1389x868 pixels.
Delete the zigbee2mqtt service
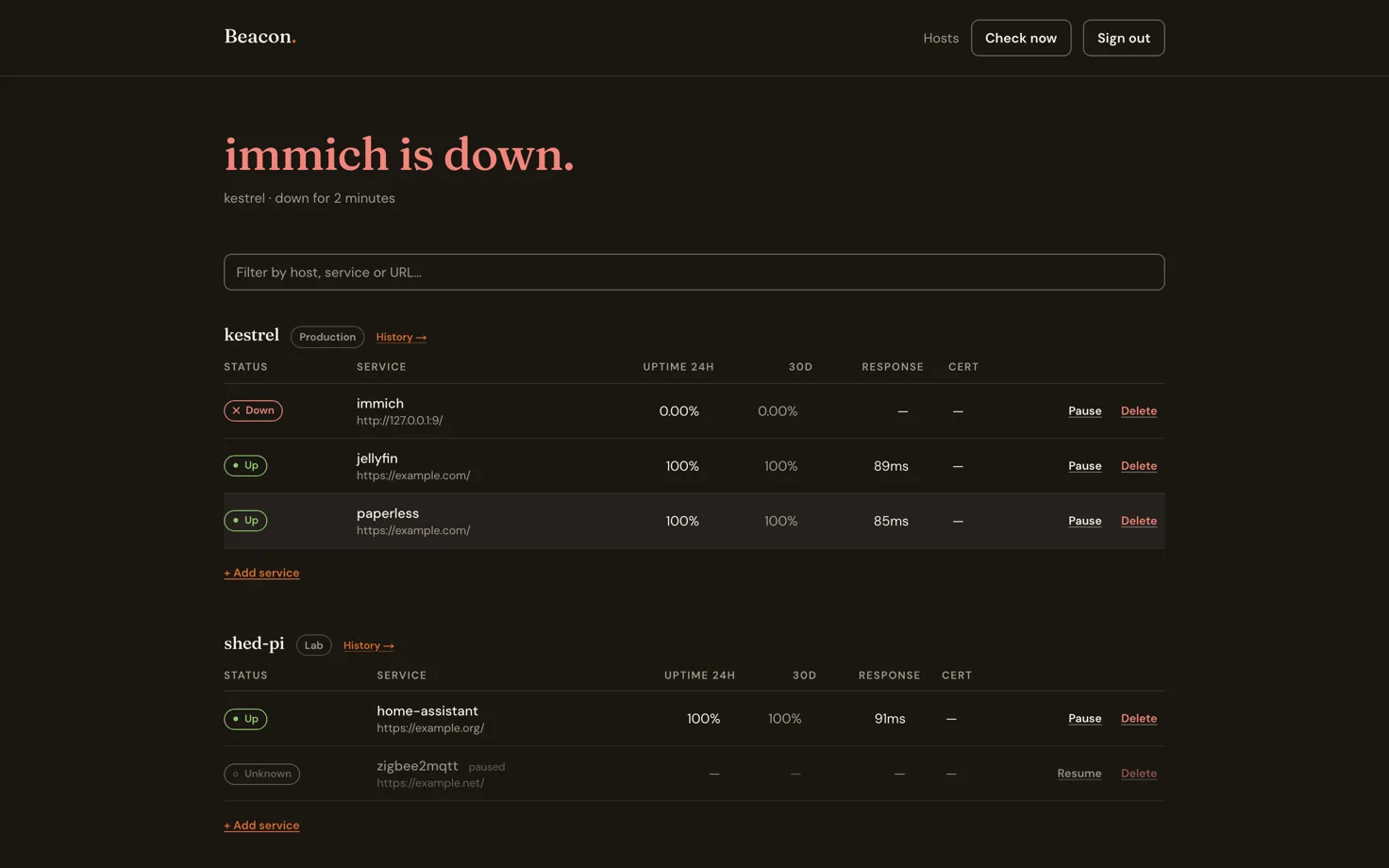pos(1139,773)
